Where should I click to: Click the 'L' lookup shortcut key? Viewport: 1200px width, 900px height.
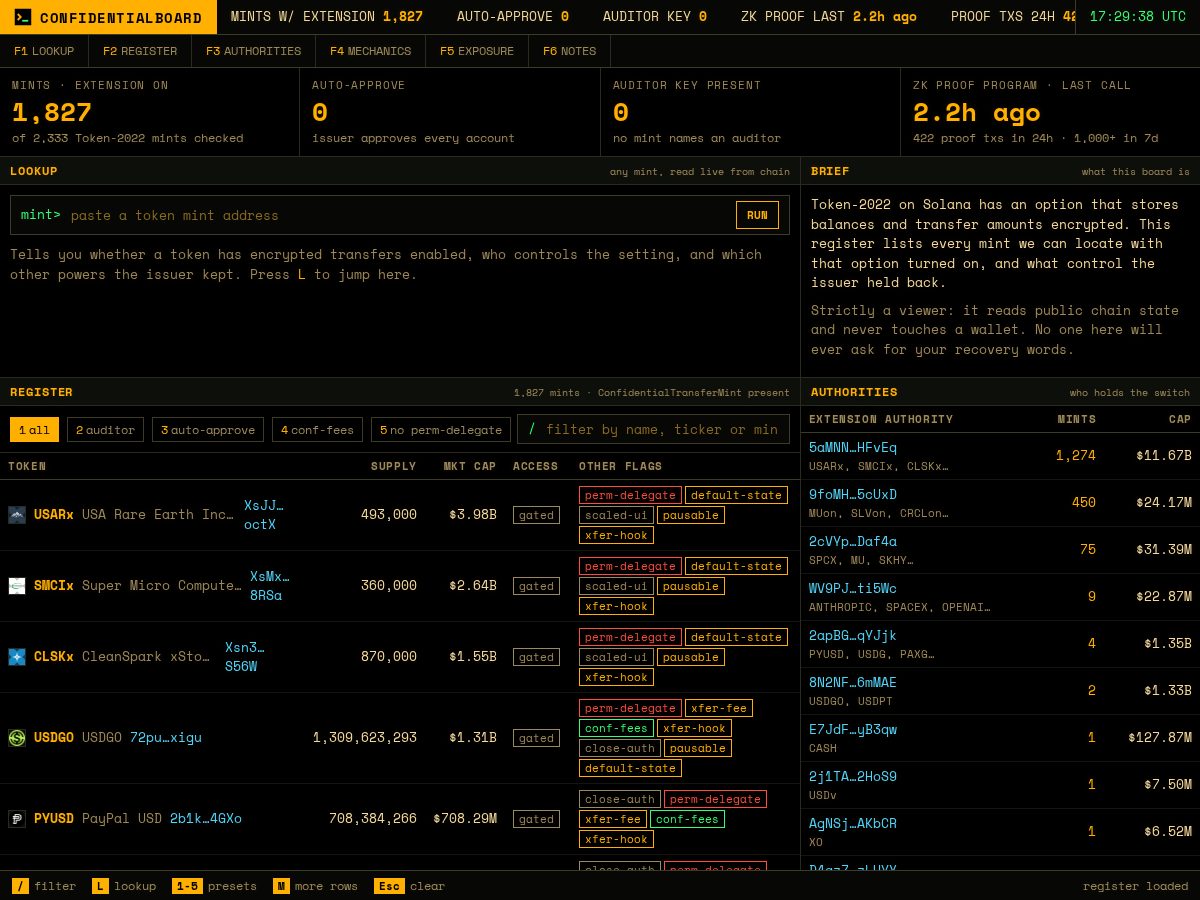[x=100, y=886]
